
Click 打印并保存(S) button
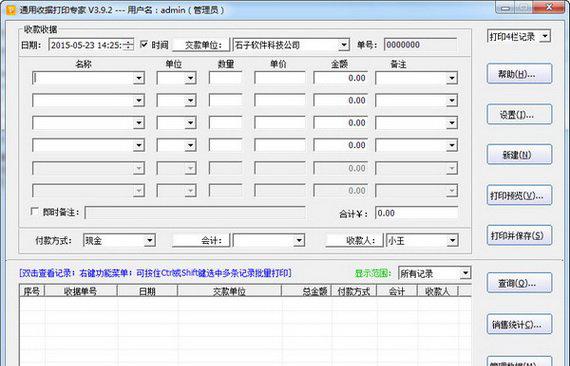click(519, 236)
